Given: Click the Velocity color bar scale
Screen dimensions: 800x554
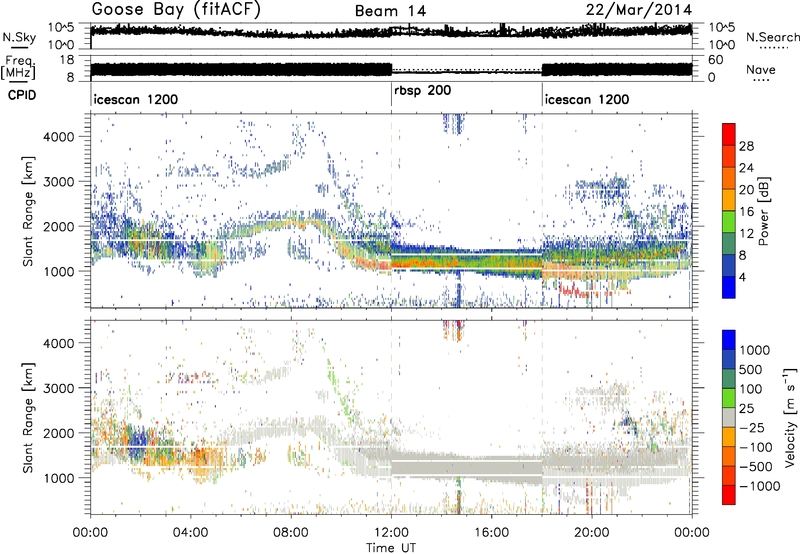Looking at the screenshot, I should [729, 417].
